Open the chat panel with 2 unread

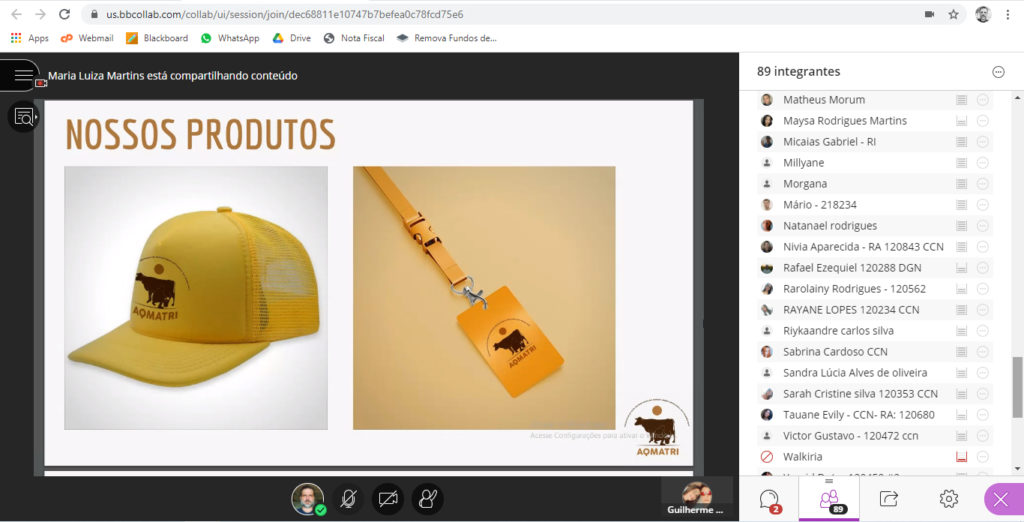coord(769,498)
